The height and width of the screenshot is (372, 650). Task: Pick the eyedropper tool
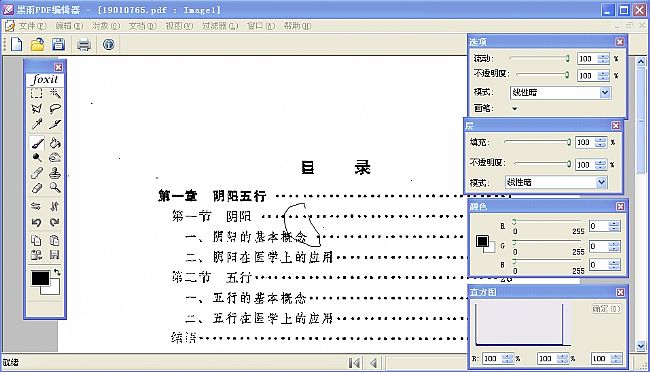tap(36, 124)
